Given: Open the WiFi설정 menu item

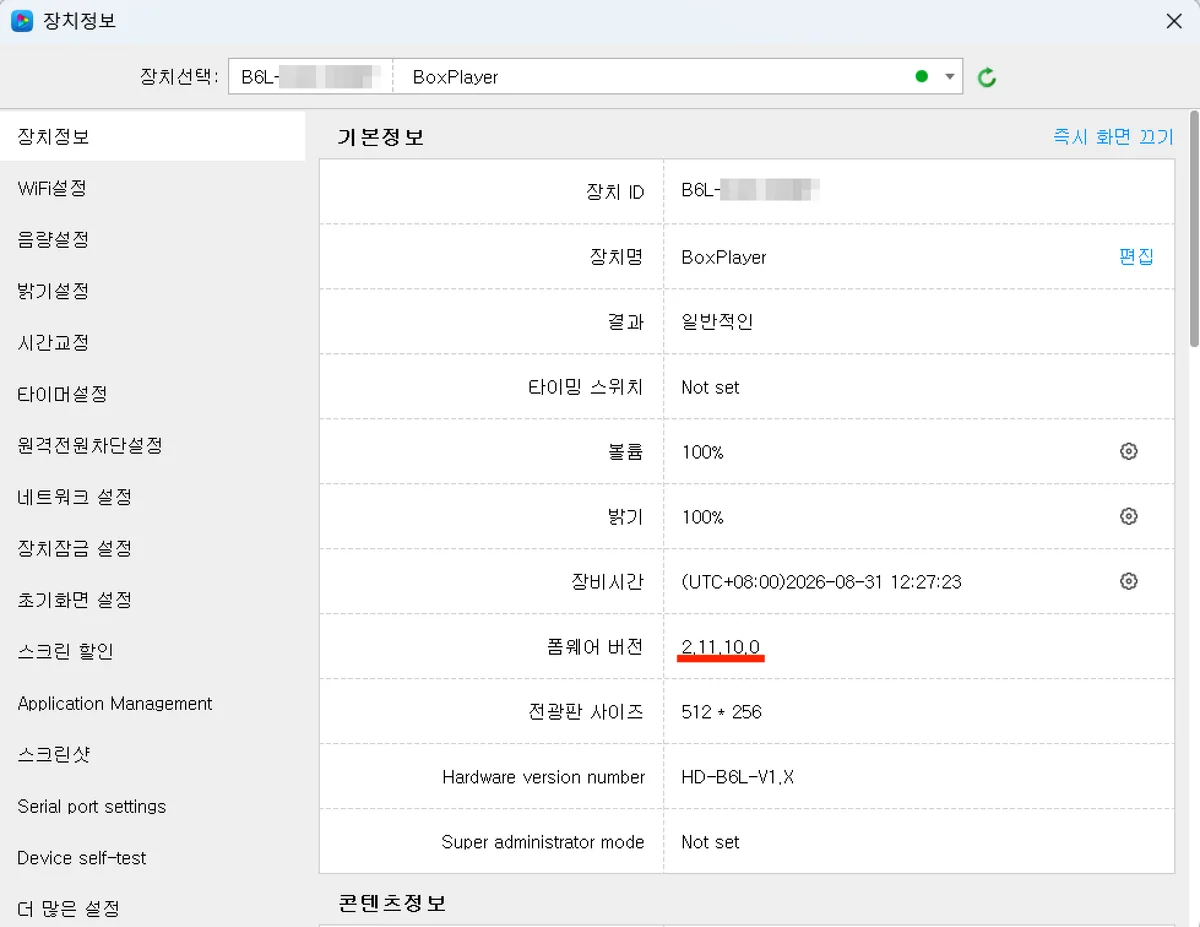Looking at the screenshot, I should (x=52, y=188).
